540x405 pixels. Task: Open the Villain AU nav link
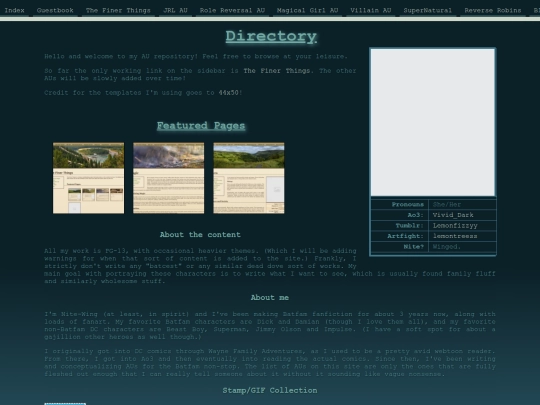371,10
